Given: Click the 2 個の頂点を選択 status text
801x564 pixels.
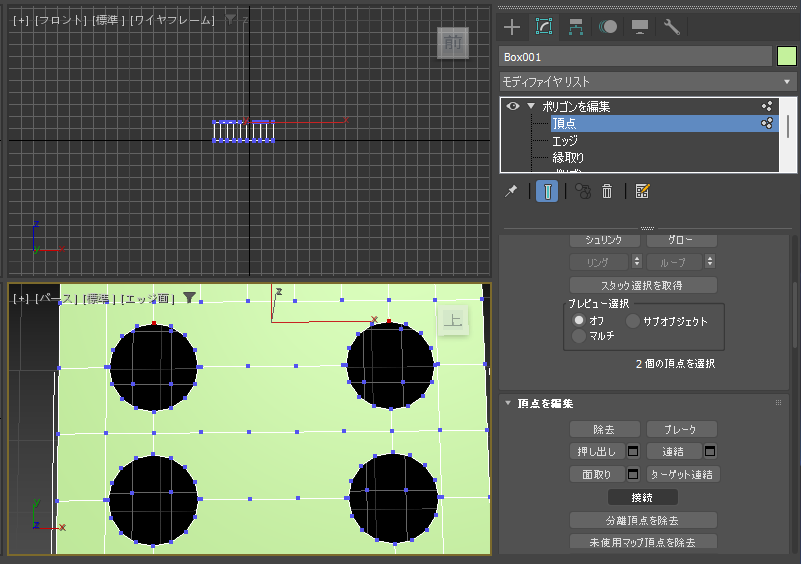Looking at the screenshot, I should point(675,364).
